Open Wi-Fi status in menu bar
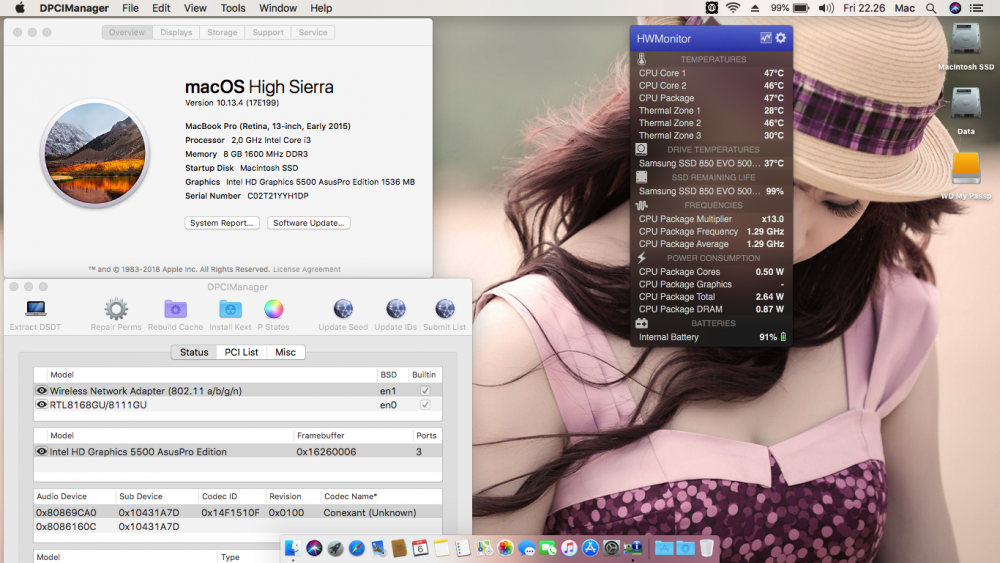1000x563 pixels. tap(733, 8)
